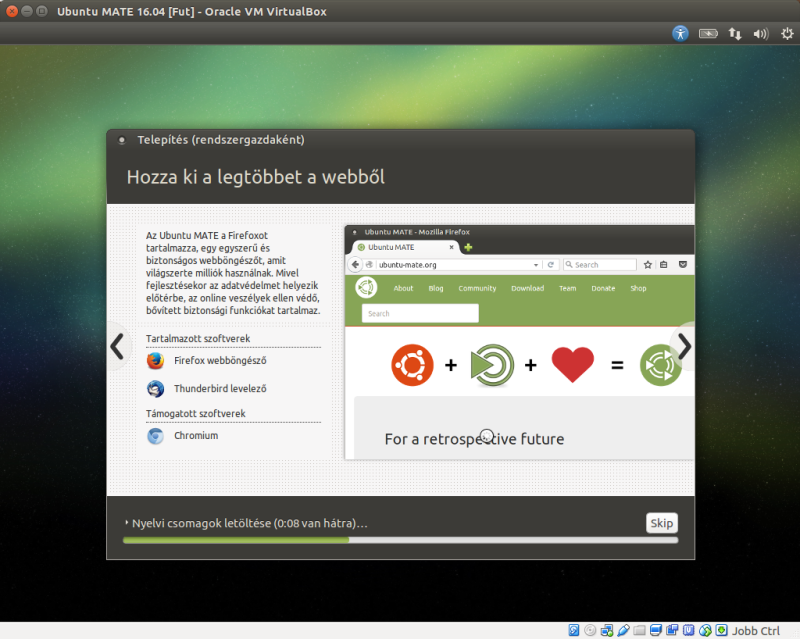Click the 'Hozza ki a legtöbbet a webből' heading

pos(256,177)
